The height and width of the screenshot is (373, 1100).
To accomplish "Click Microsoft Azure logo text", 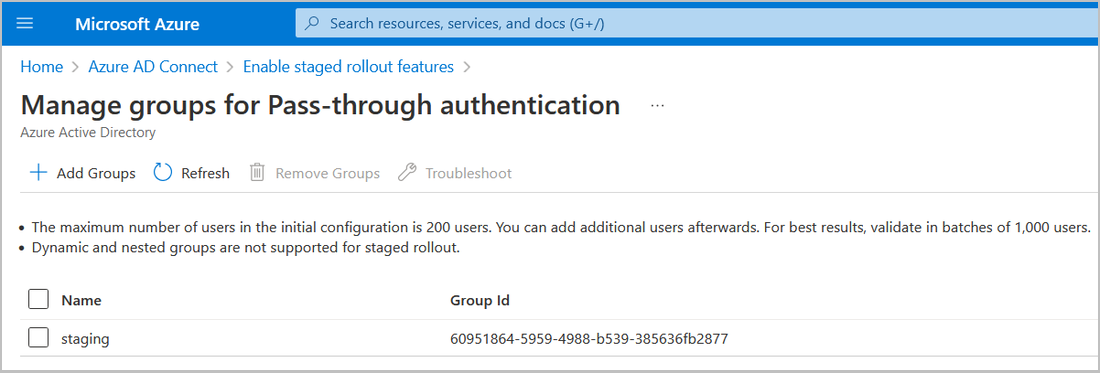I will [138, 25].
